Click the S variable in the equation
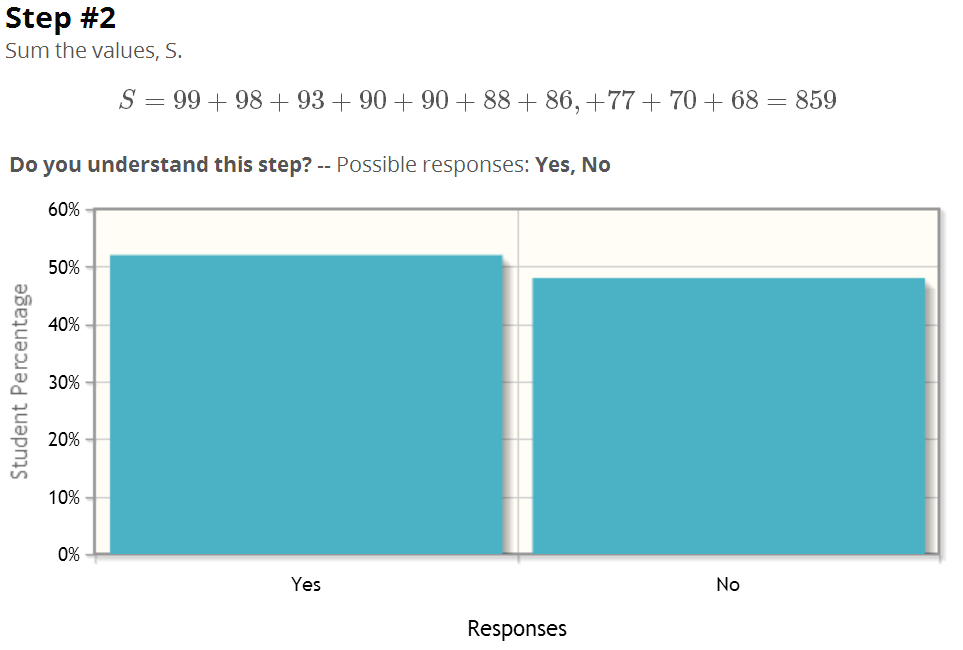This screenshot has height=650, width=963. click(127, 100)
